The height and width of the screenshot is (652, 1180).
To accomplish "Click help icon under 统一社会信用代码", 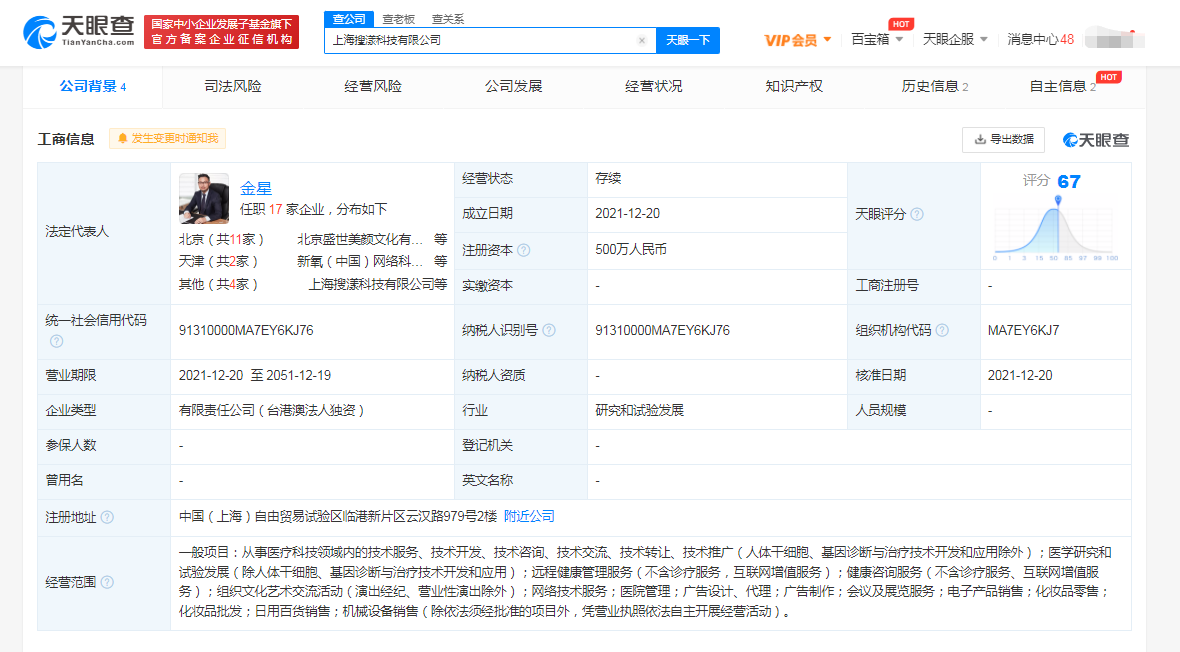I will pyautogui.click(x=57, y=341).
